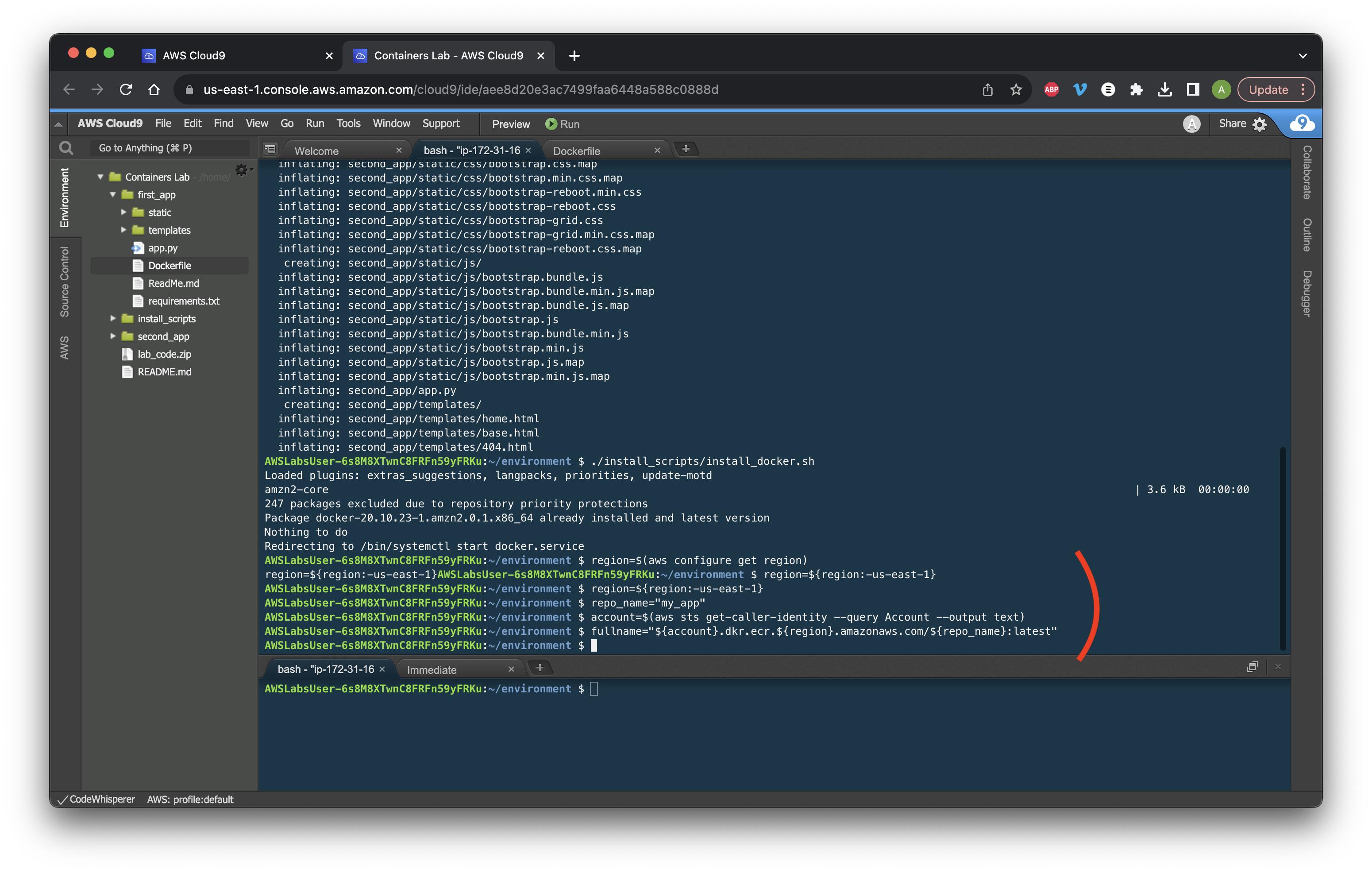1372x873 pixels.
Task: Open the Vimeo extension icon
Action: tap(1080, 89)
